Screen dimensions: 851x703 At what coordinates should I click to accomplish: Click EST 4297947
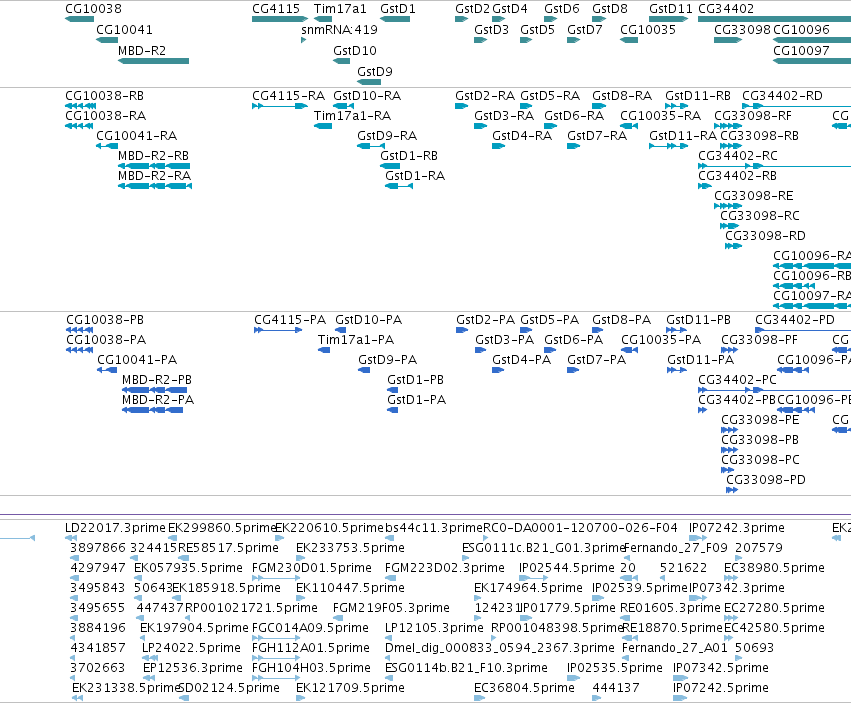[x=98, y=568]
